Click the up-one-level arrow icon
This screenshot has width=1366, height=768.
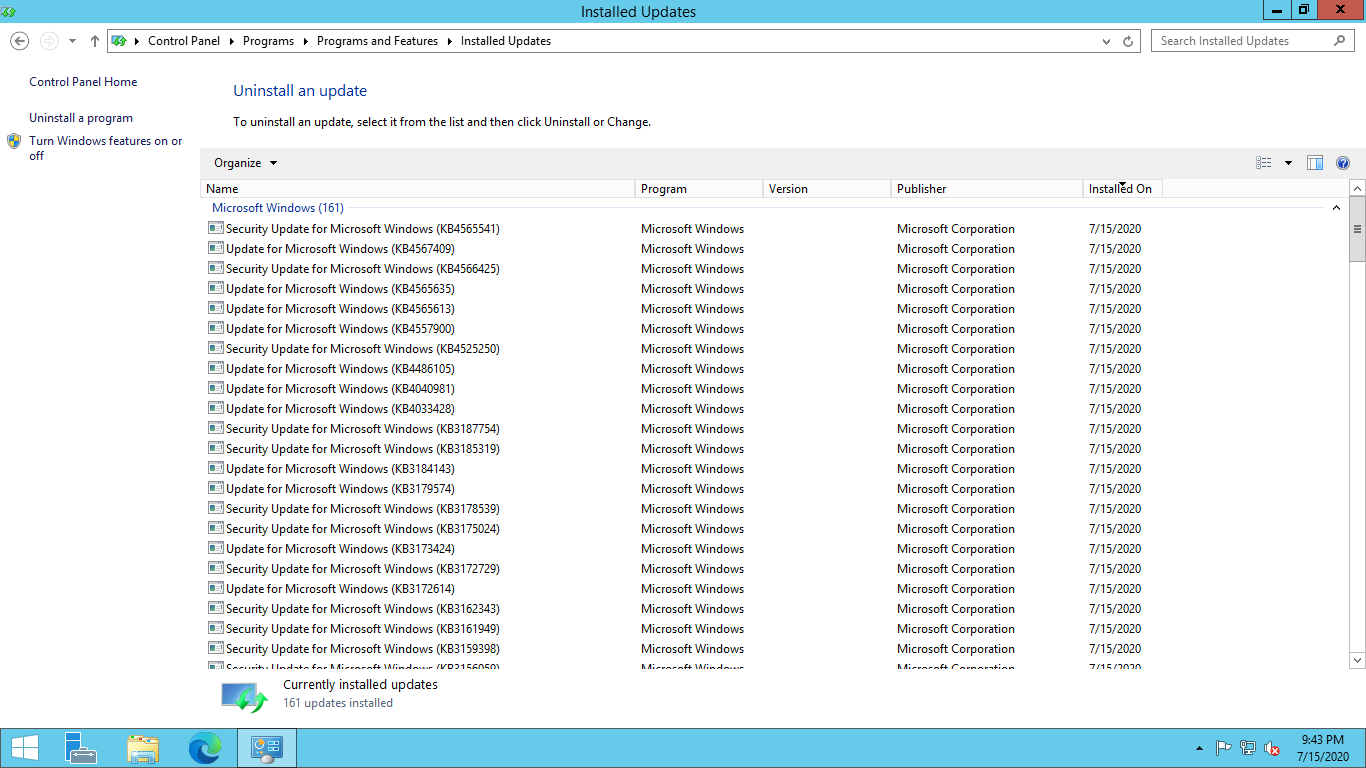coord(95,41)
